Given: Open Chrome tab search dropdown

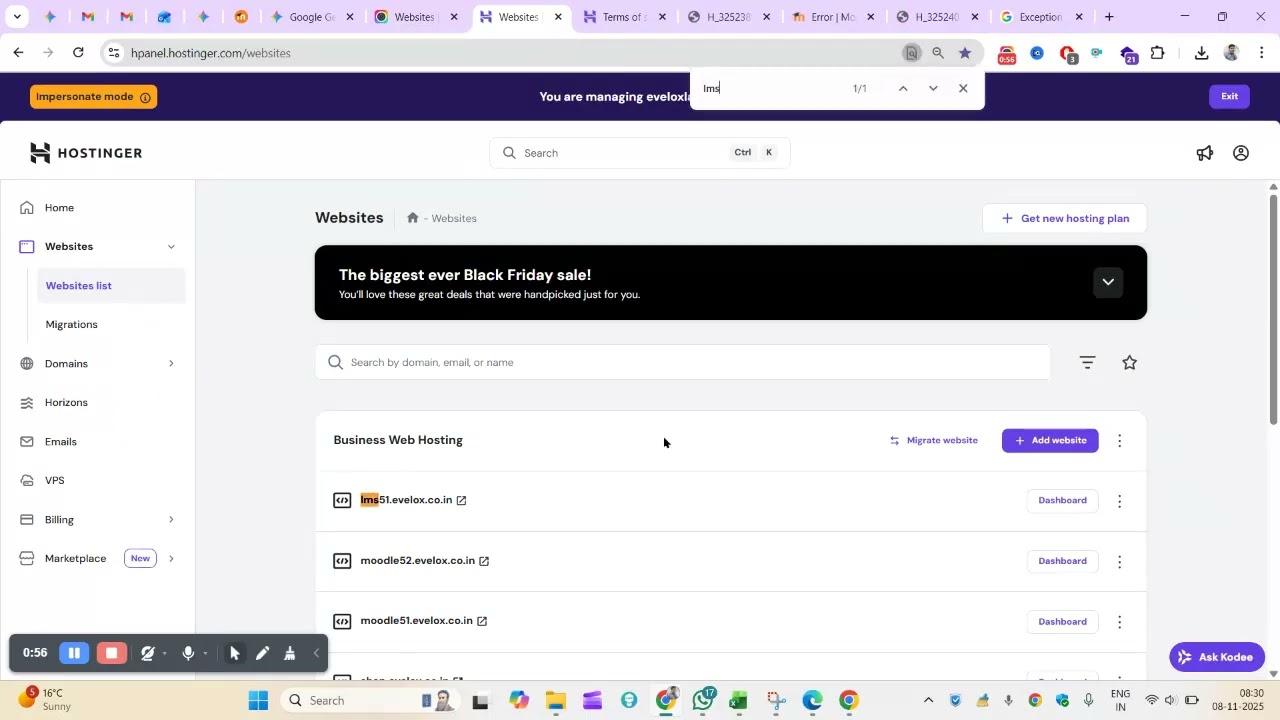Looking at the screenshot, I should 17,17.
